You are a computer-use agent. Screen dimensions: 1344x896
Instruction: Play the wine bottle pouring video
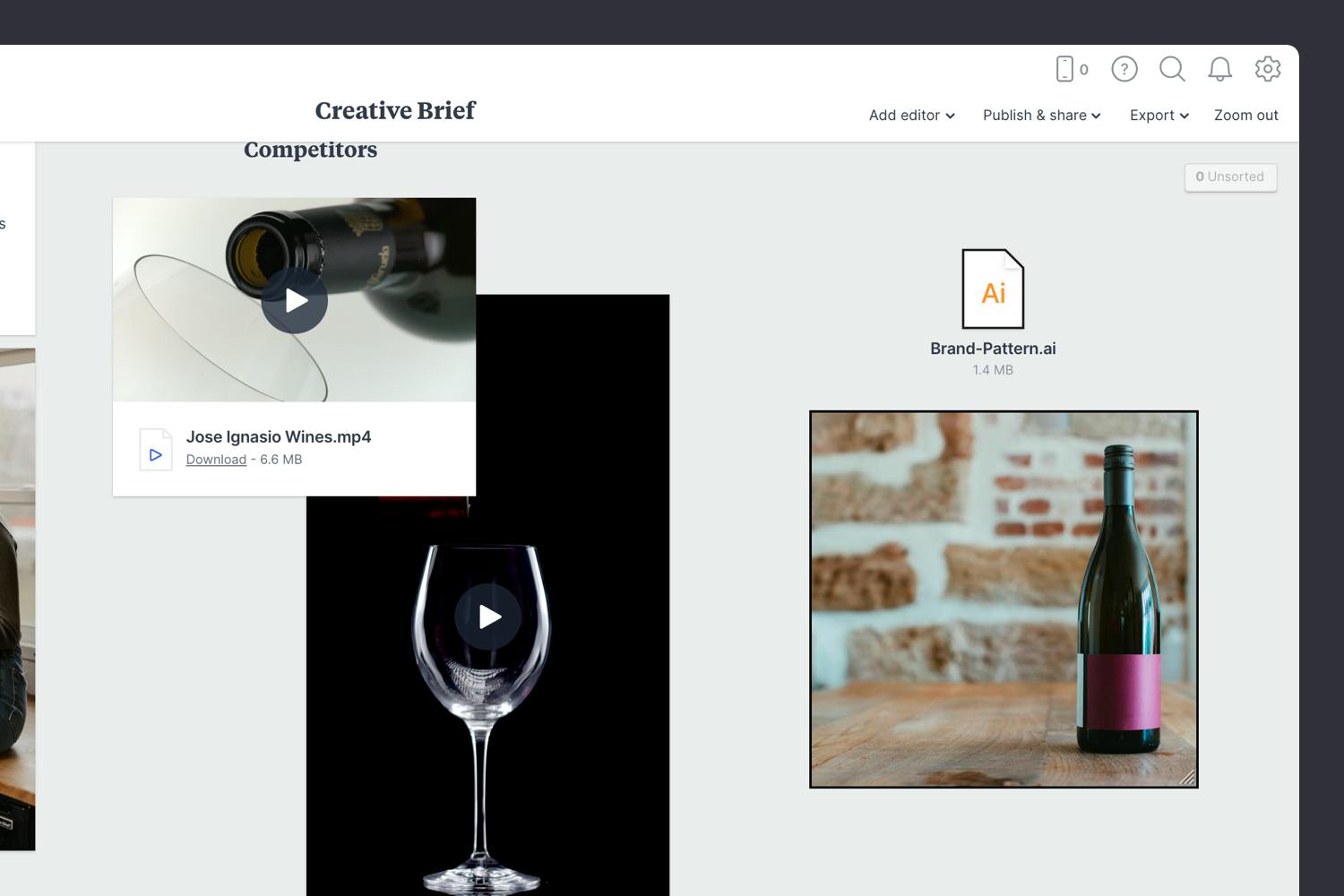tap(294, 301)
